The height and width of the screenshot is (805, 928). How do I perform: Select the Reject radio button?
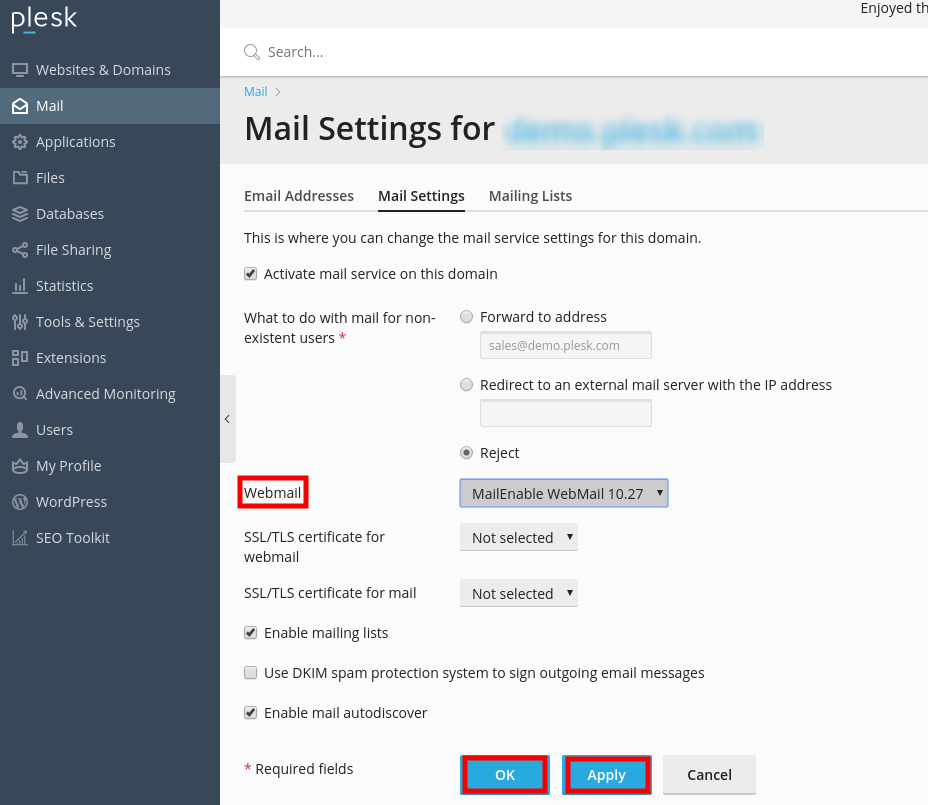coord(467,453)
